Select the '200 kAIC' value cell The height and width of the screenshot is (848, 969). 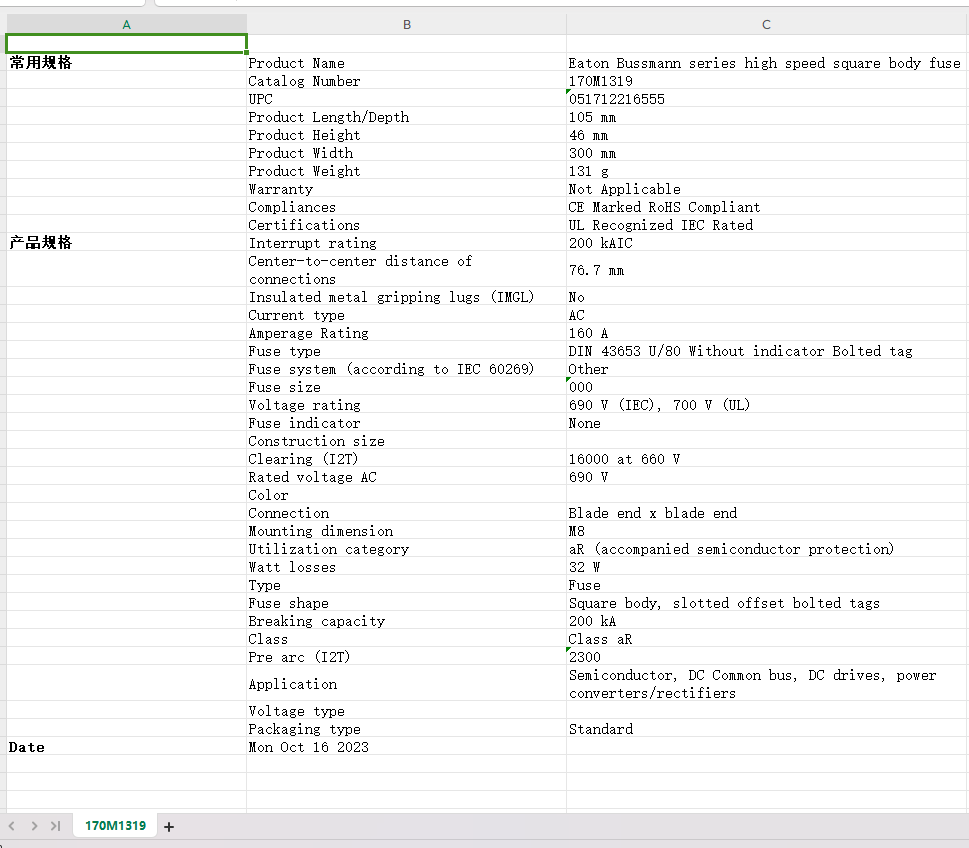767,243
